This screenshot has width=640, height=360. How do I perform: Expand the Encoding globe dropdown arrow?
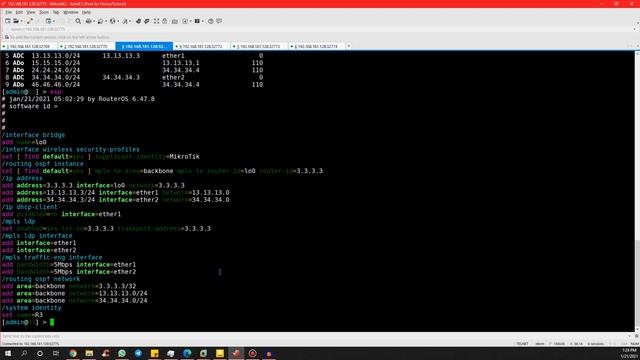118,21
